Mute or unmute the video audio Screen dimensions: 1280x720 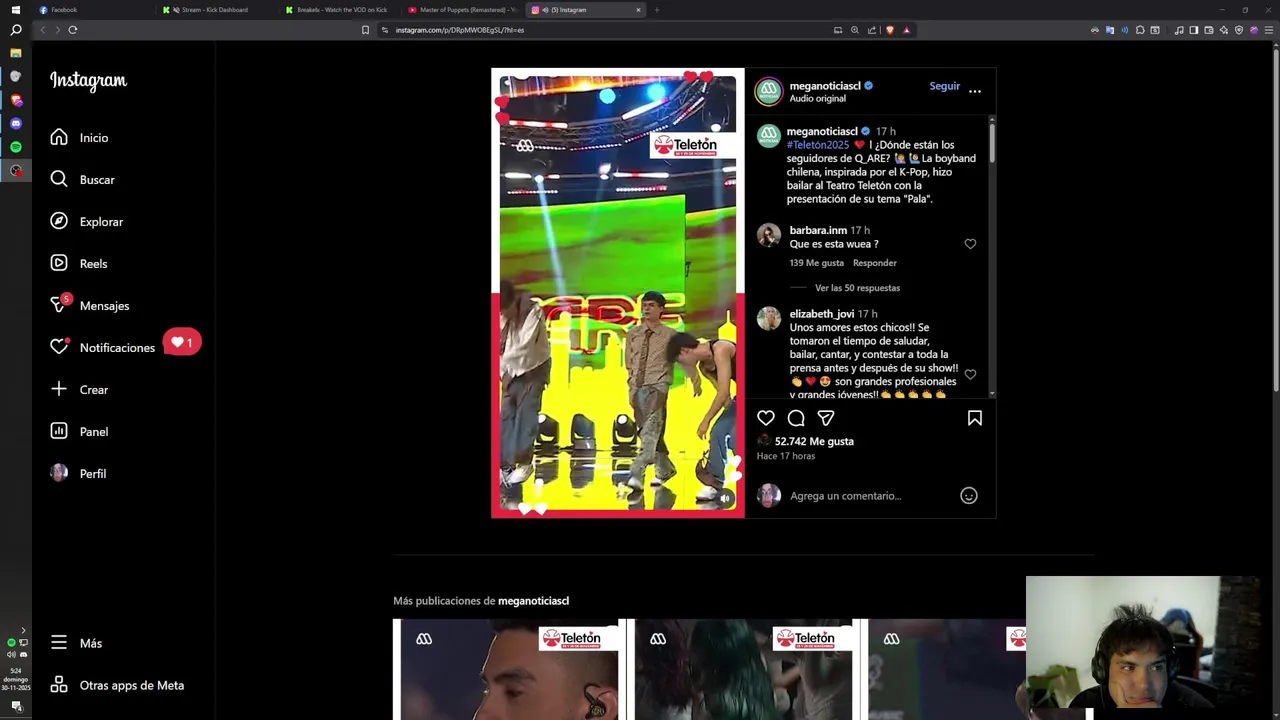point(726,498)
